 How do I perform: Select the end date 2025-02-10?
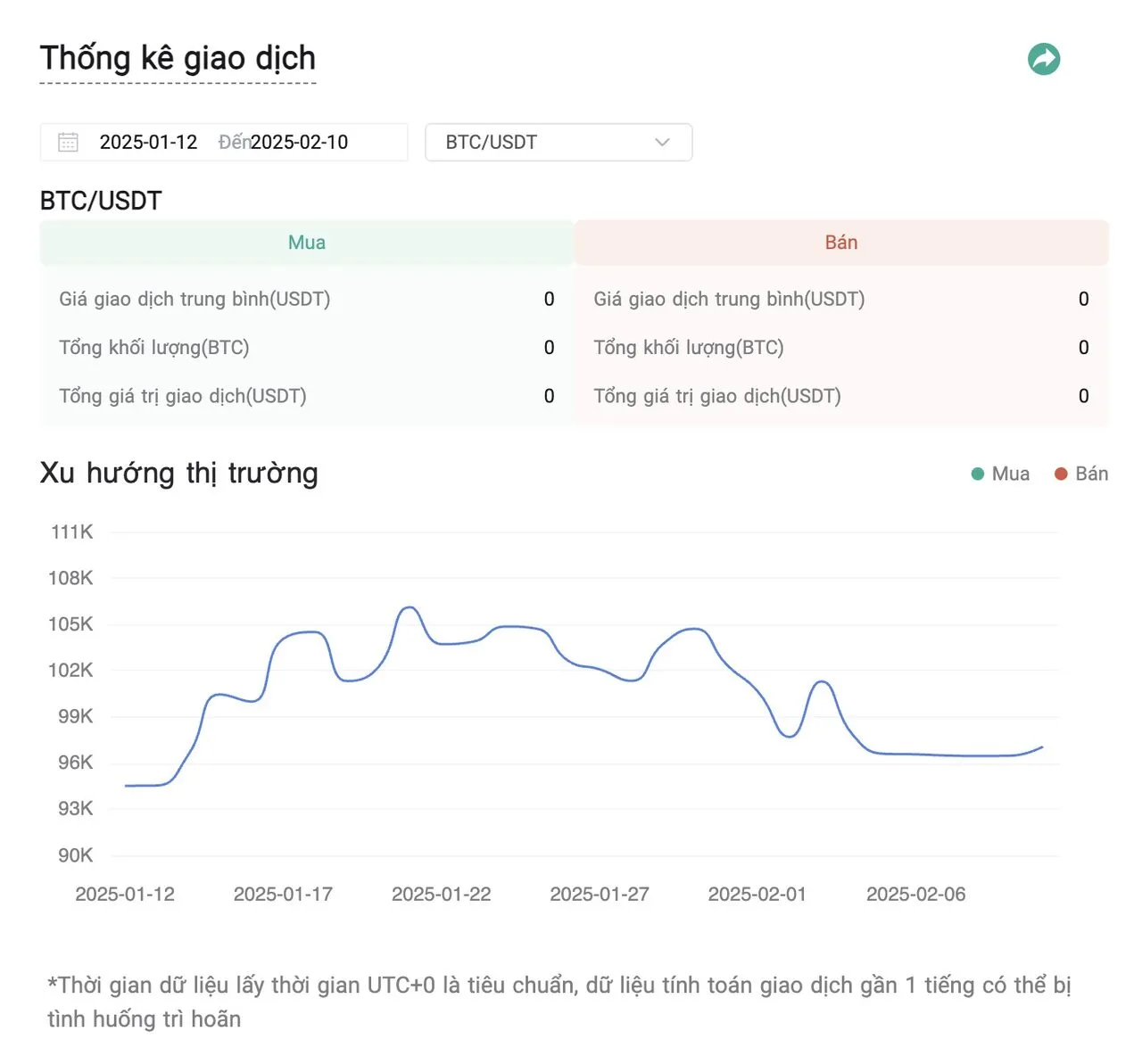pos(300,143)
